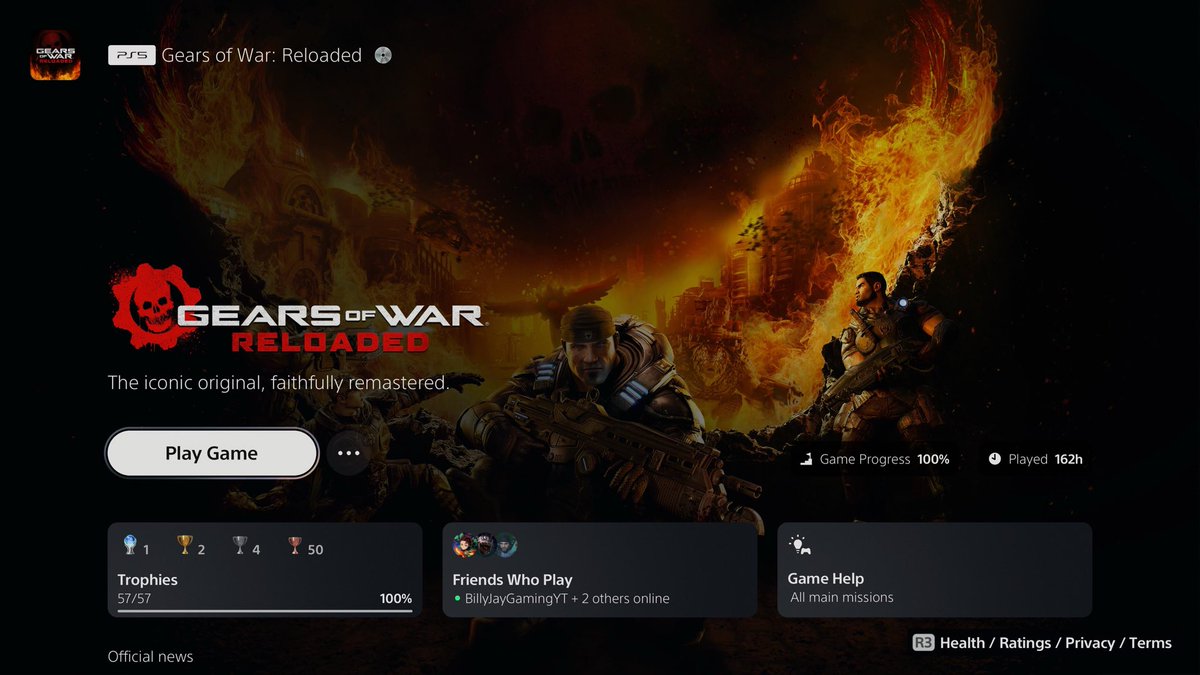The height and width of the screenshot is (675, 1200).
Task: Click the silver trophy icon
Action: 239,545
